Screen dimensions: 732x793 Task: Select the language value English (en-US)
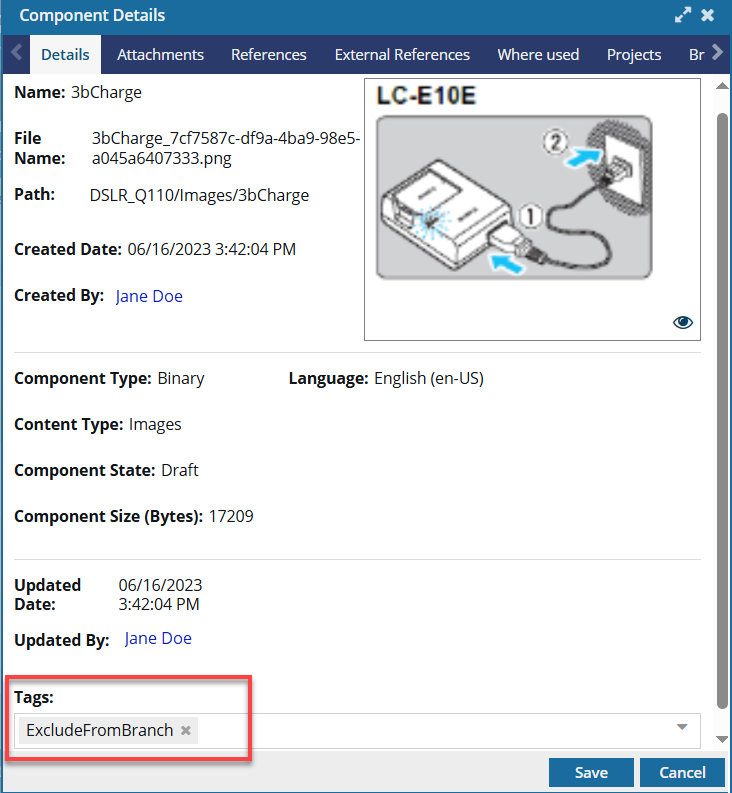429,378
